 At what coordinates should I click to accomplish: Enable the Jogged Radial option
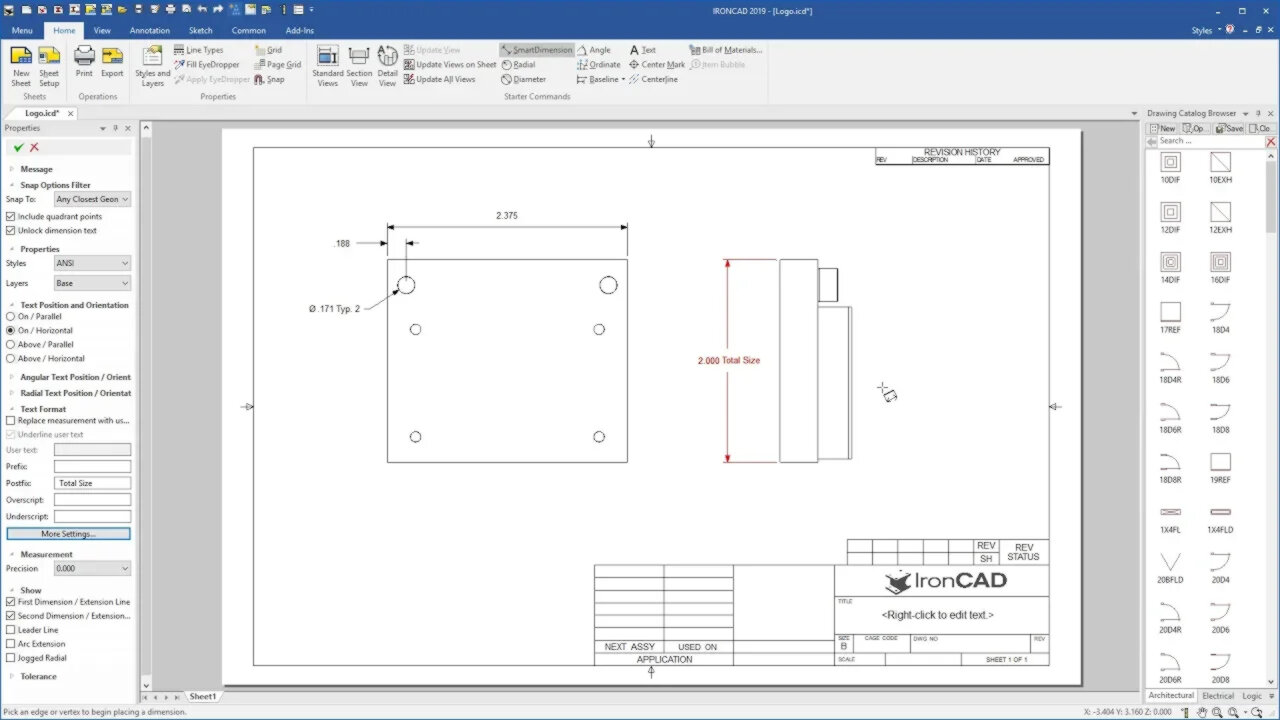tap(12, 657)
